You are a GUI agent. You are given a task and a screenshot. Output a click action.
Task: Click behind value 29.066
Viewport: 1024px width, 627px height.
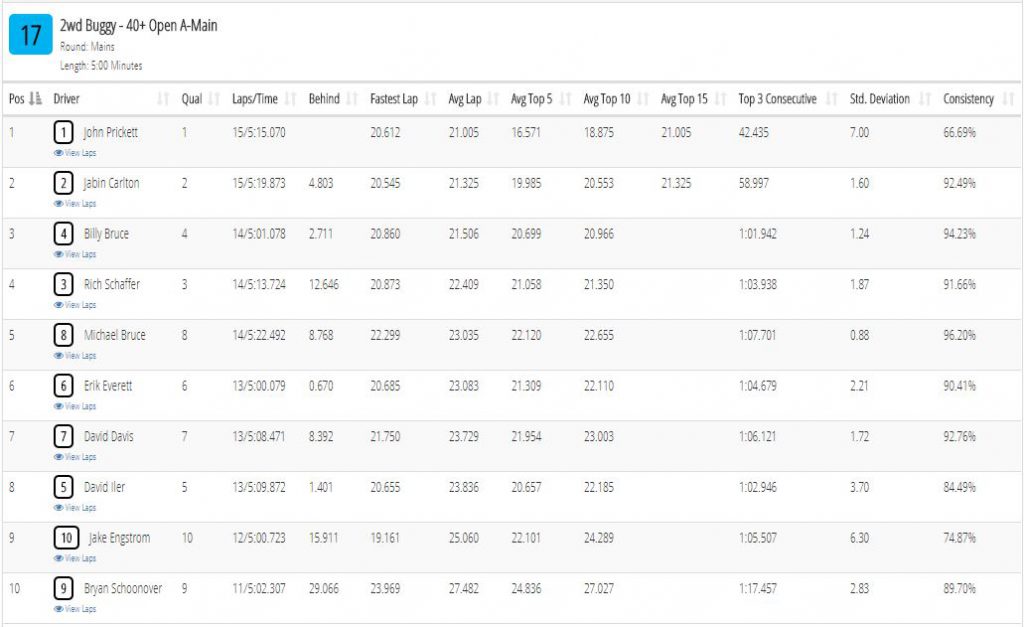(x=324, y=589)
